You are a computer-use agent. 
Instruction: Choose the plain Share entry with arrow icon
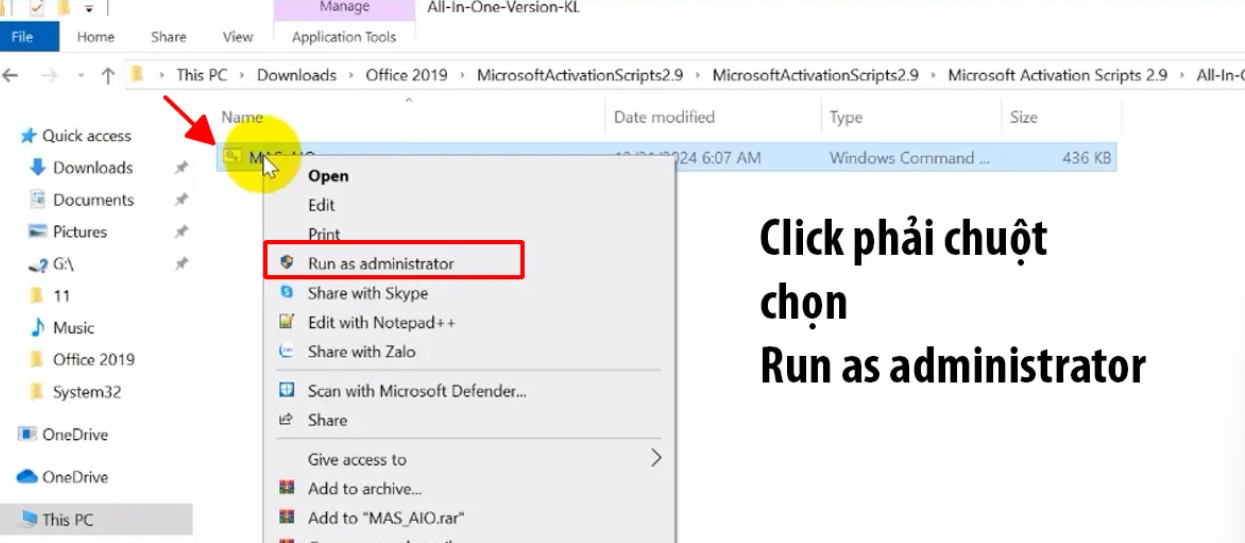(x=327, y=420)
